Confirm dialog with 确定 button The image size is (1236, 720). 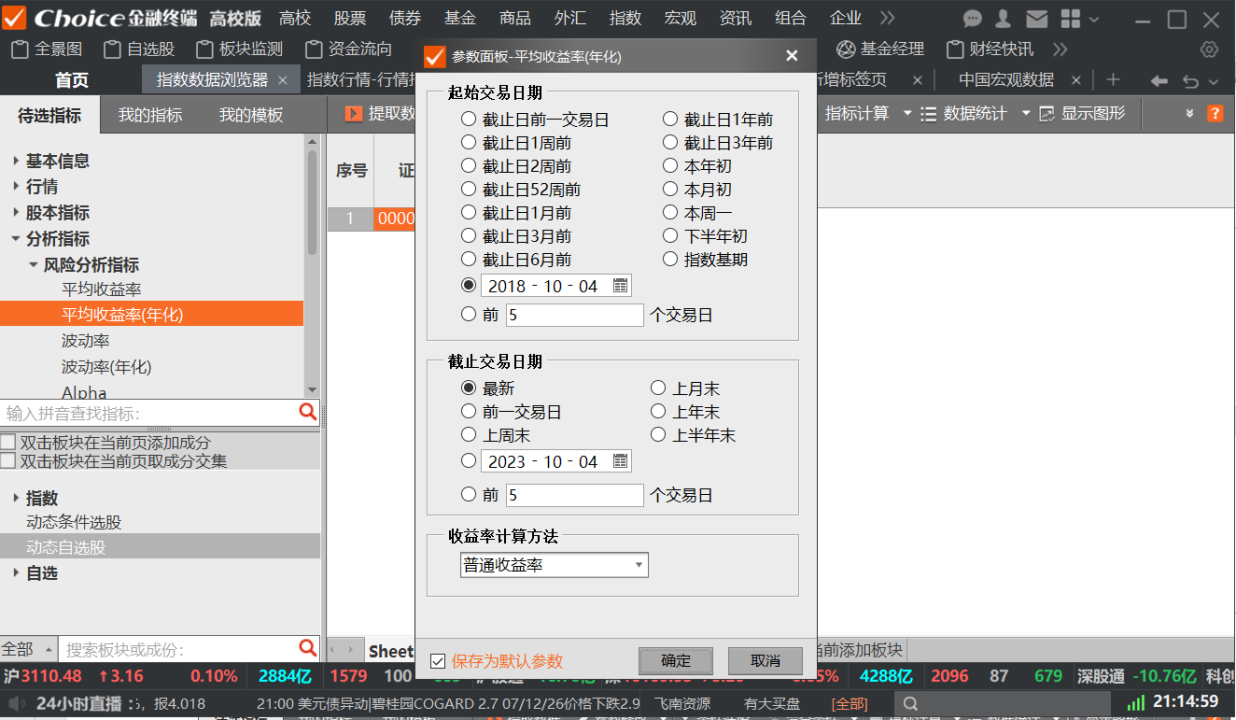coord(676,660)
